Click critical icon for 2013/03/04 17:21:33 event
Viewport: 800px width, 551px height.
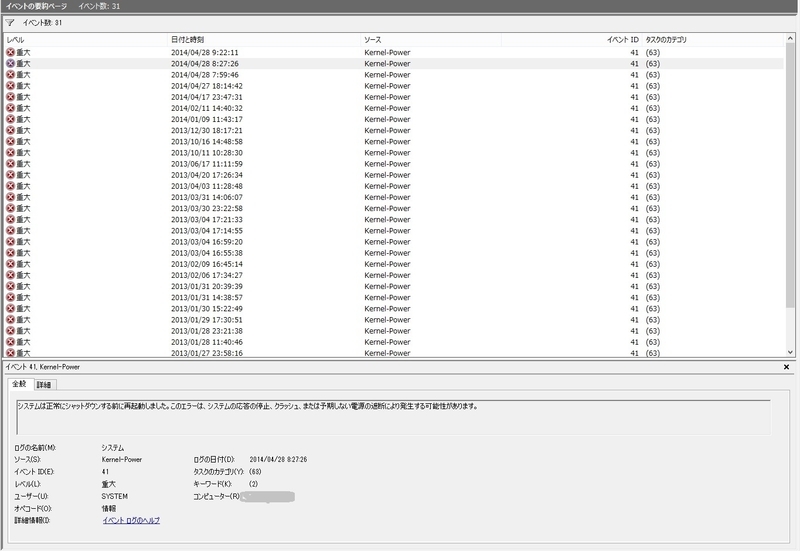point(10,219)
